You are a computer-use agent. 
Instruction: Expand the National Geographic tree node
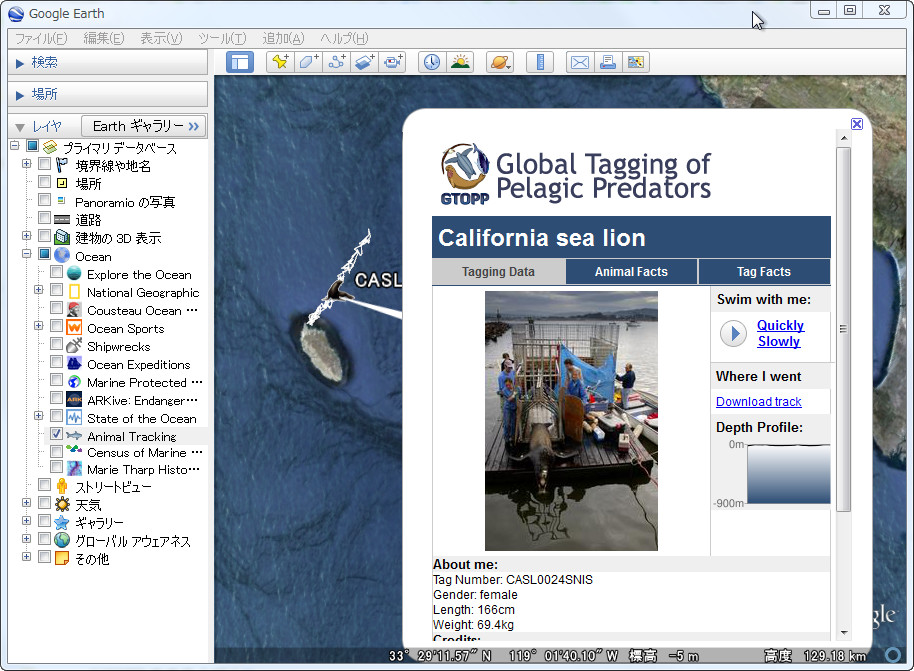coord(38,290)
